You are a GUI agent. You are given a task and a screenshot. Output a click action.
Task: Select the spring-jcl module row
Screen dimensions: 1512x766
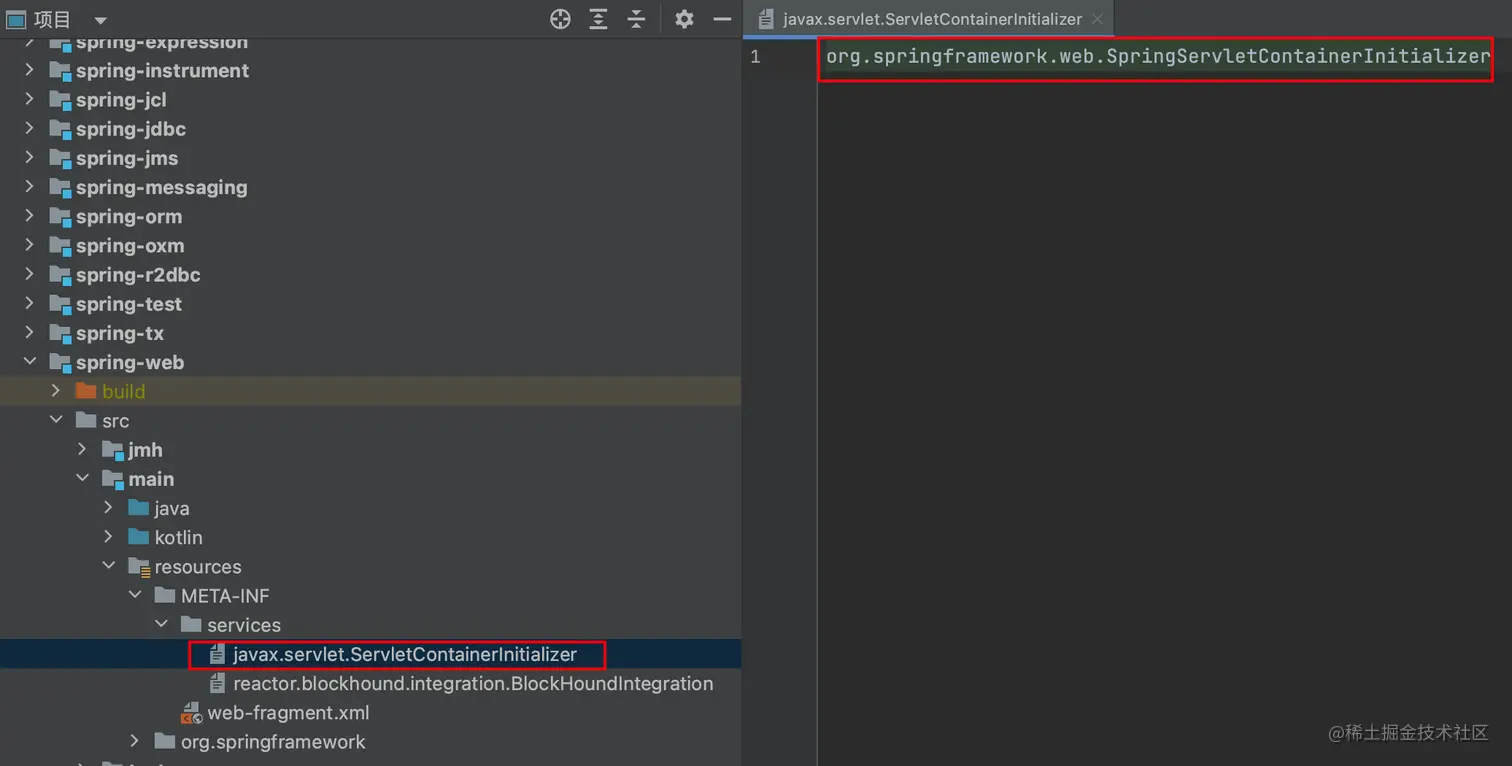(x=370, y=99)
